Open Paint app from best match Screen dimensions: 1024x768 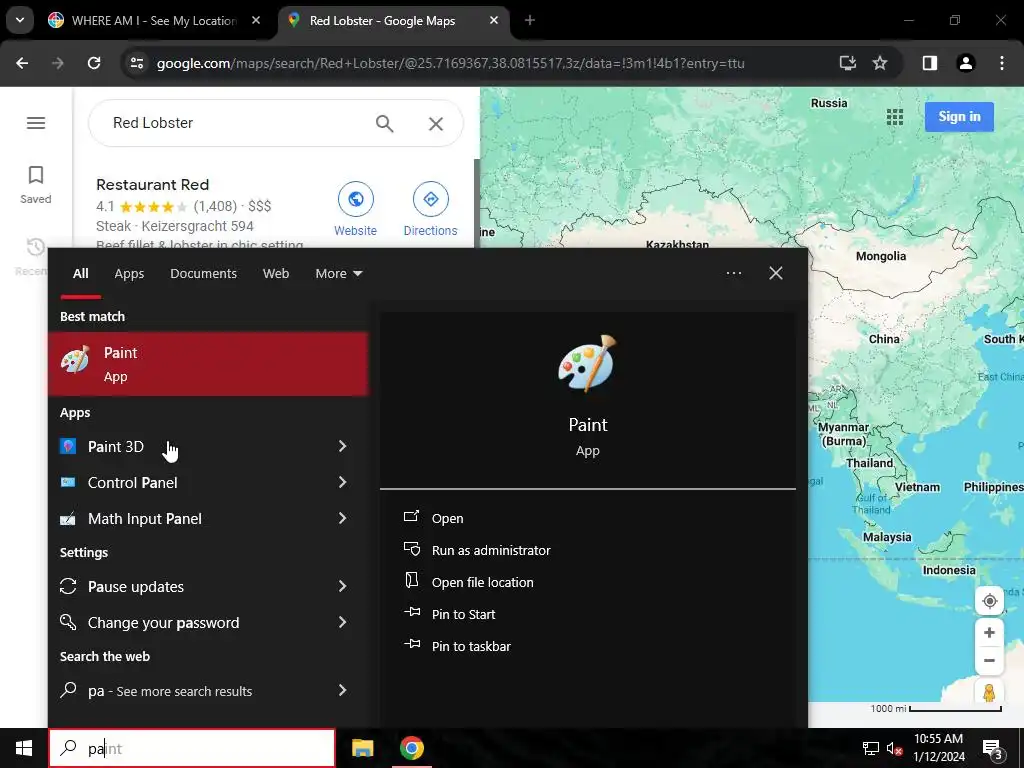(208, 364)
